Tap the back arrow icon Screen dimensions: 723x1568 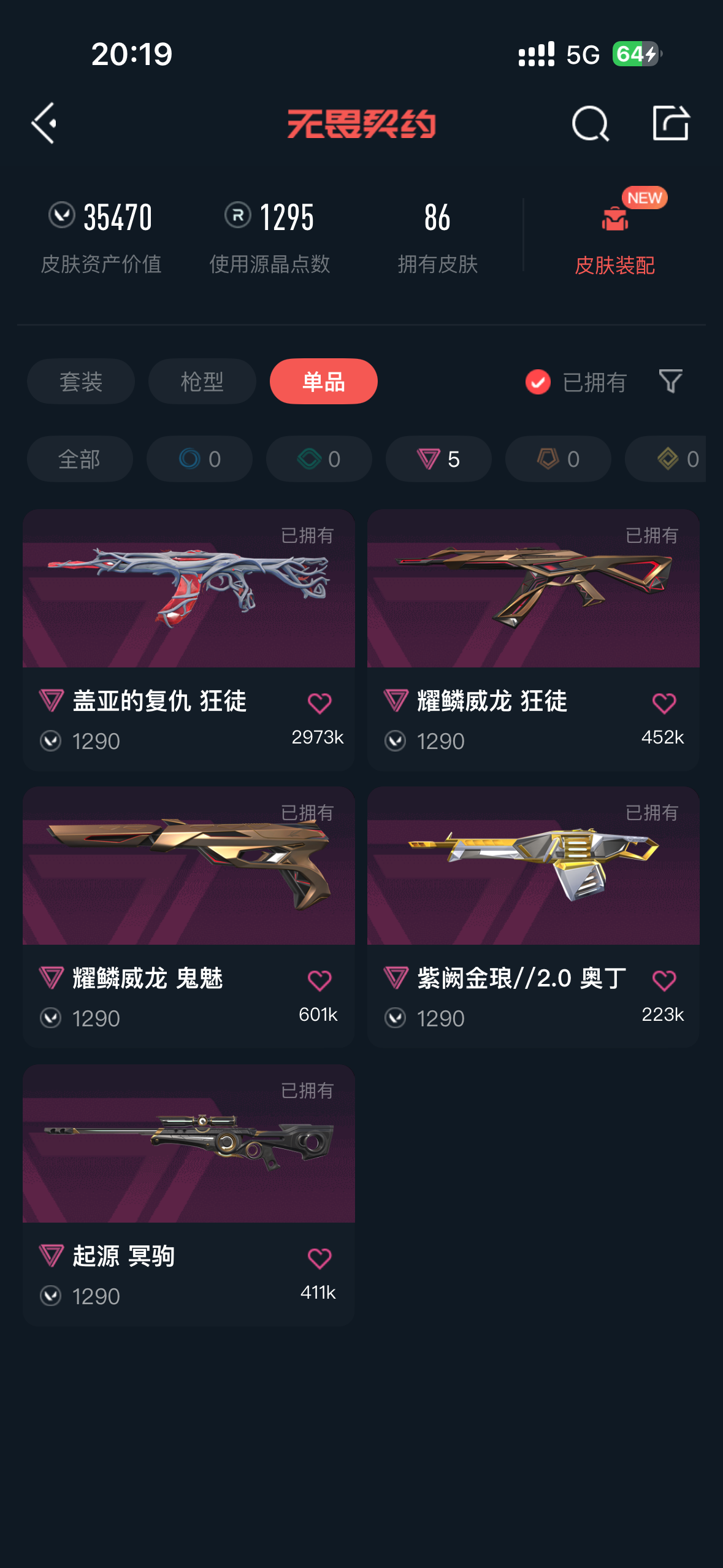tap(44, 123)
